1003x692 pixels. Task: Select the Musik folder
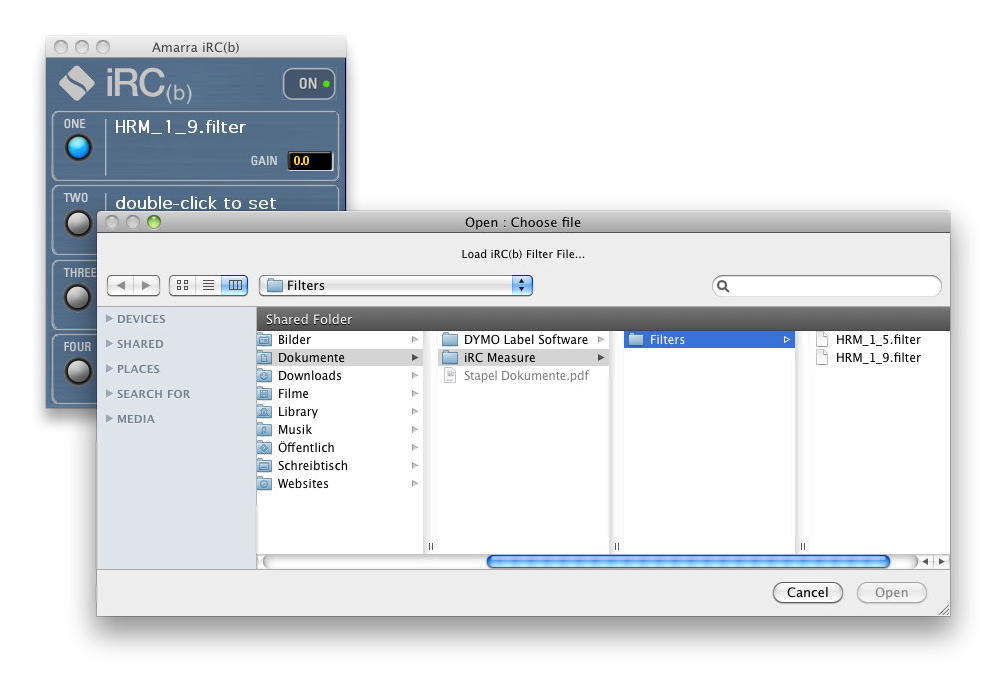click(340, 429)
